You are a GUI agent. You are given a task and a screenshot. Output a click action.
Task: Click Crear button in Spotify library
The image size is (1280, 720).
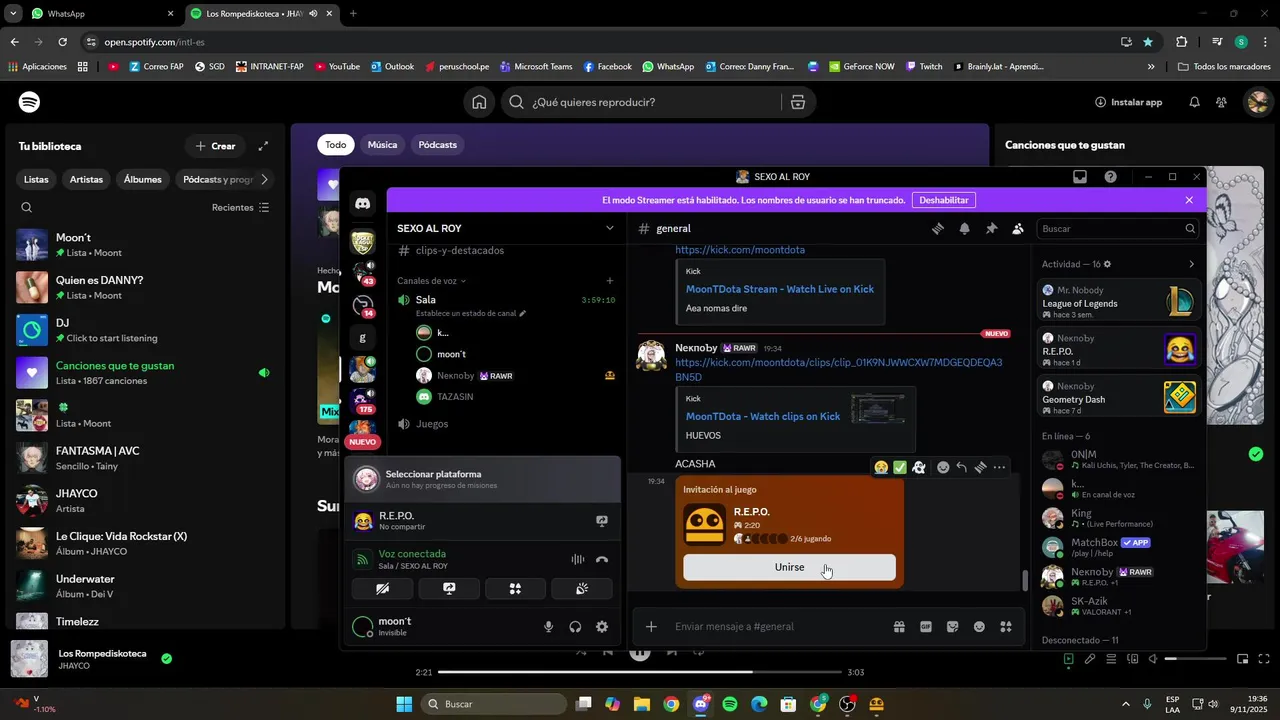(x=215, y=146)
